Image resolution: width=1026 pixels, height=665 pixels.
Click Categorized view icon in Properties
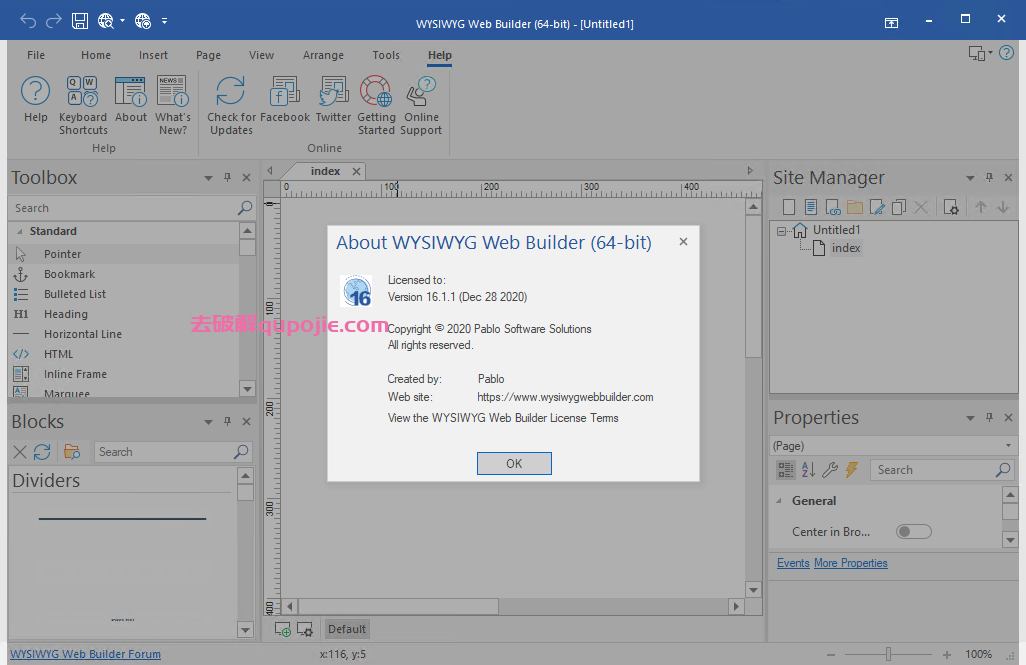[786, 469]
